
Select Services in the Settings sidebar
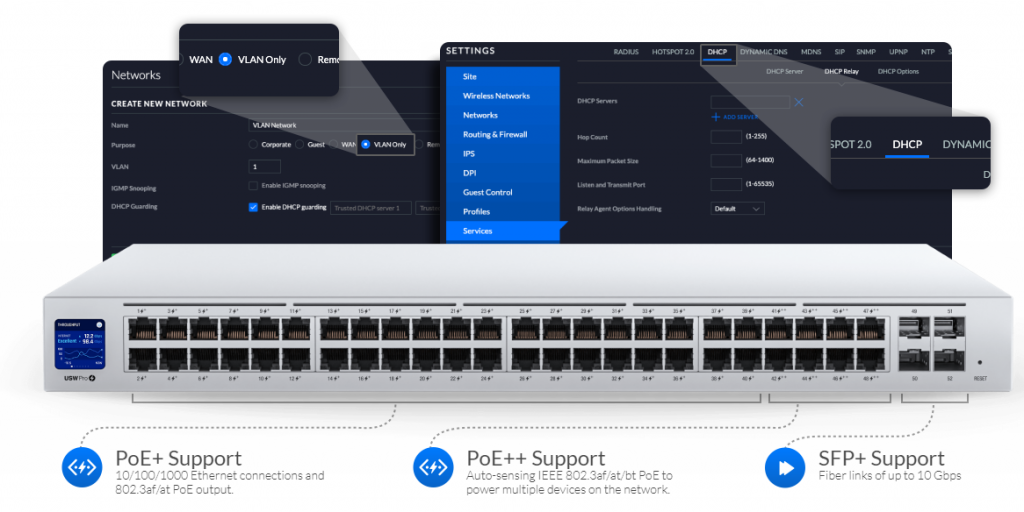pyautogui.click(x=503, y=231)
